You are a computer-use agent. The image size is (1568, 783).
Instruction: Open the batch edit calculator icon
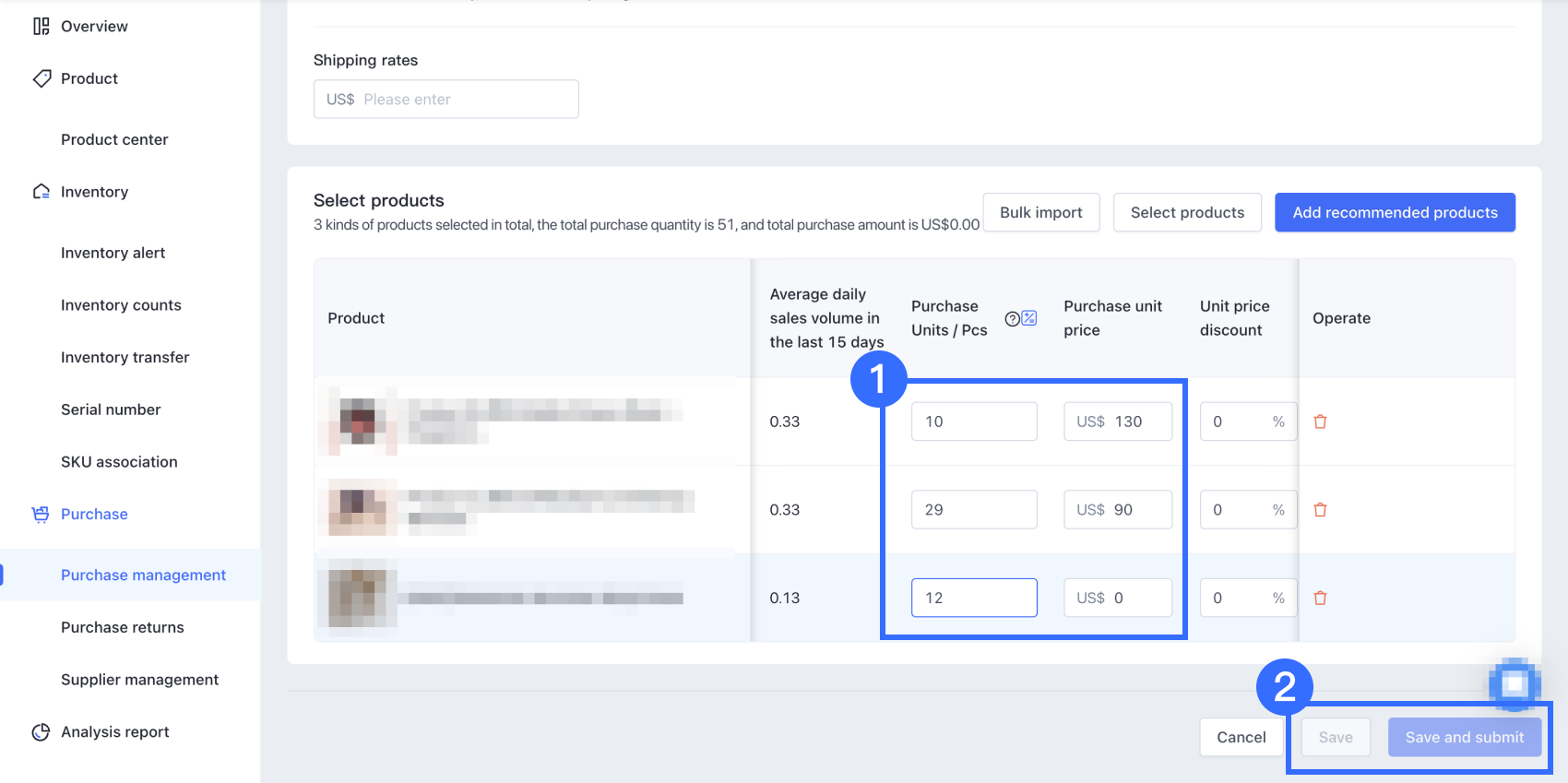[1029, 318]
